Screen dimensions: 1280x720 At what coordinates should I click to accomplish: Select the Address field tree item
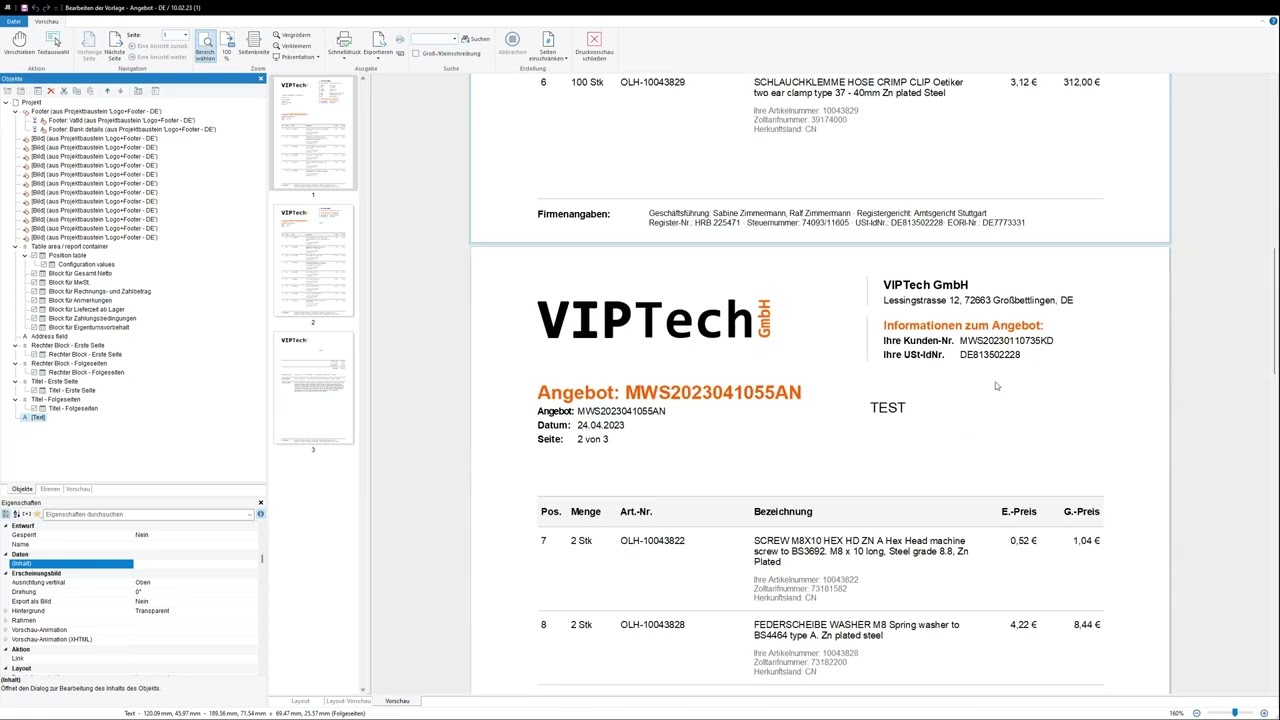coord(49,336)
